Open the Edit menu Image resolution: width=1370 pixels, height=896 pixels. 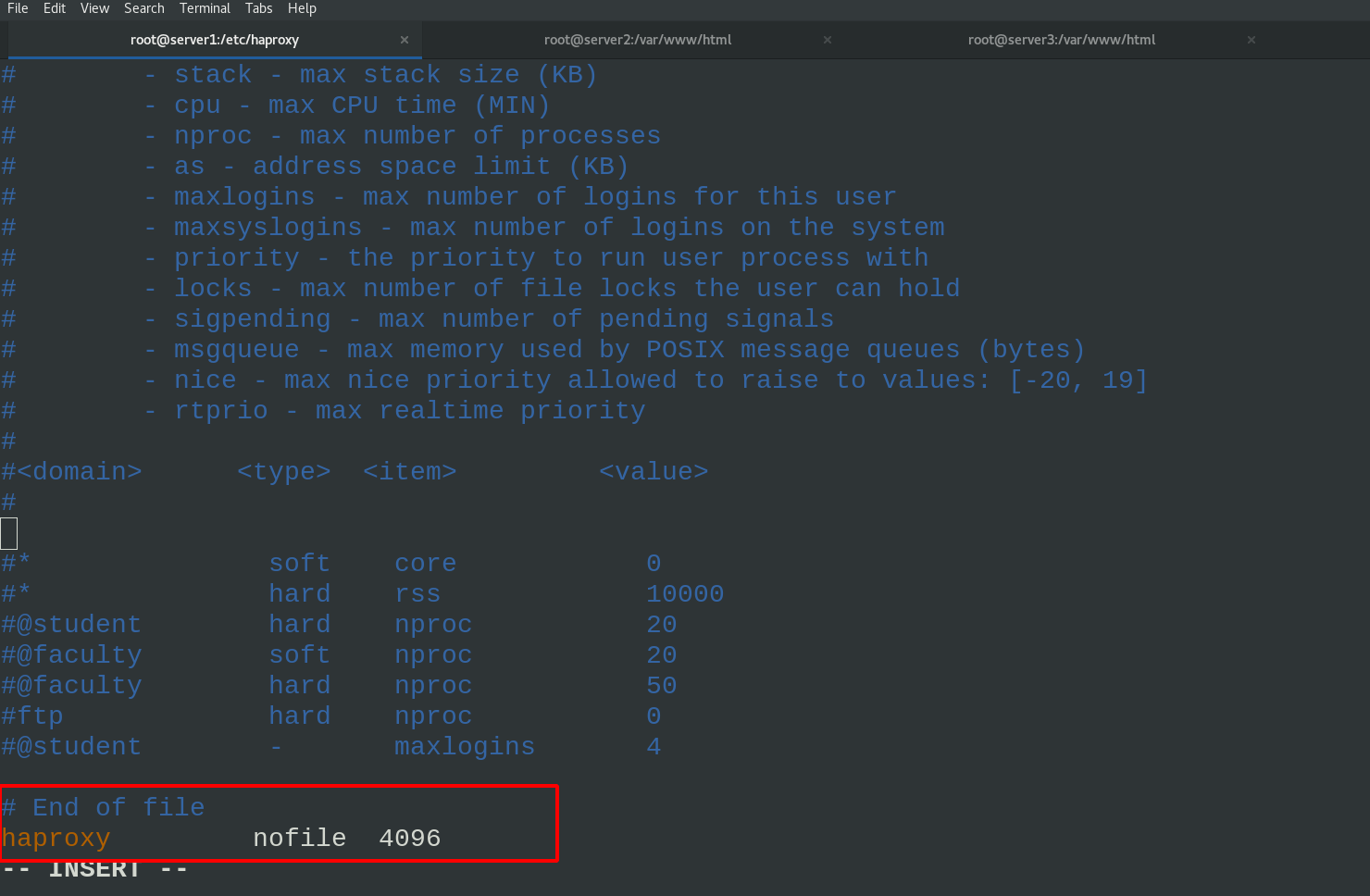55,8
